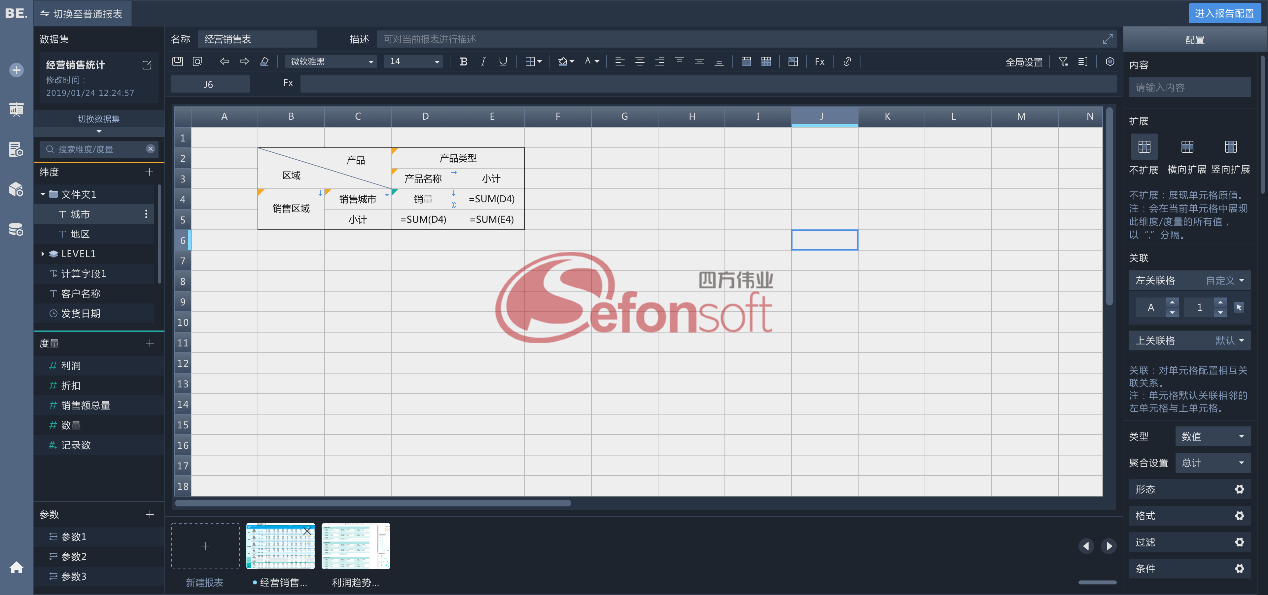Select the 竖向扩展 vertical expansion option
1268x595 pixels.
(x=1230, y=148)
